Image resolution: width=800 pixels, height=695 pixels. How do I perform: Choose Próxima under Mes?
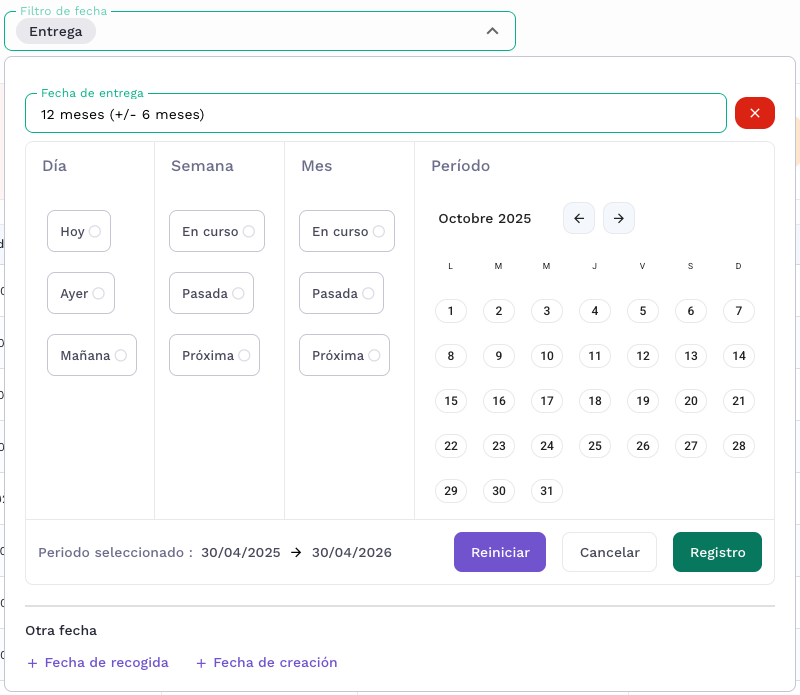coord(344,355)
